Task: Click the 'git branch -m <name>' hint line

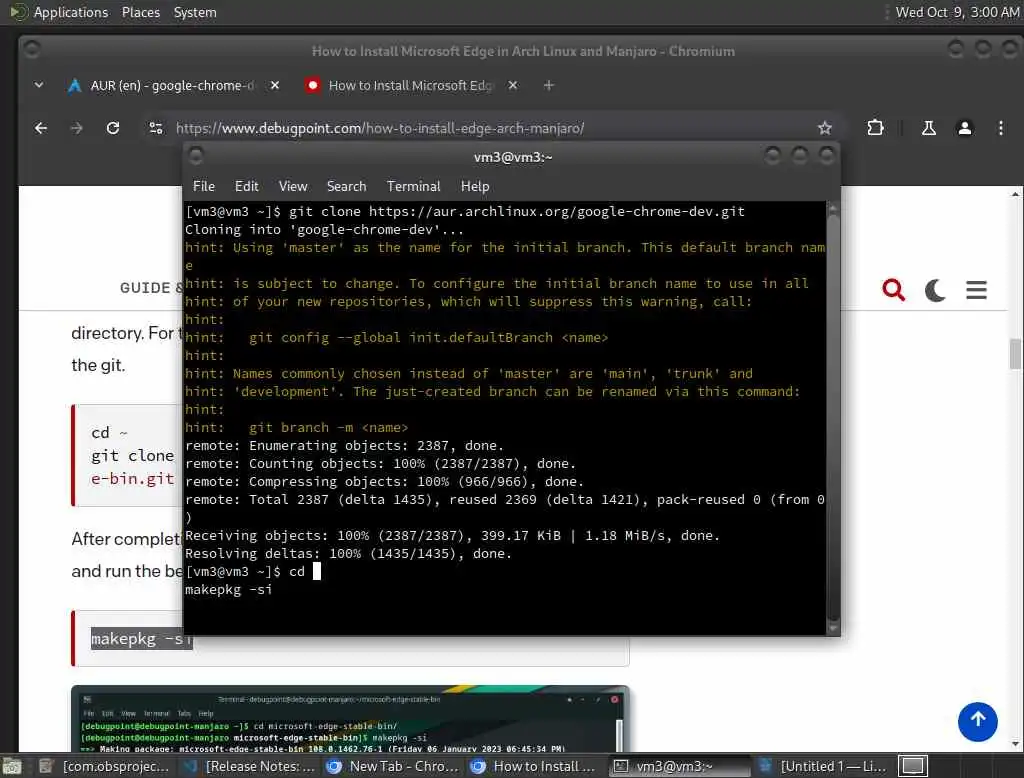Action: 296,427
